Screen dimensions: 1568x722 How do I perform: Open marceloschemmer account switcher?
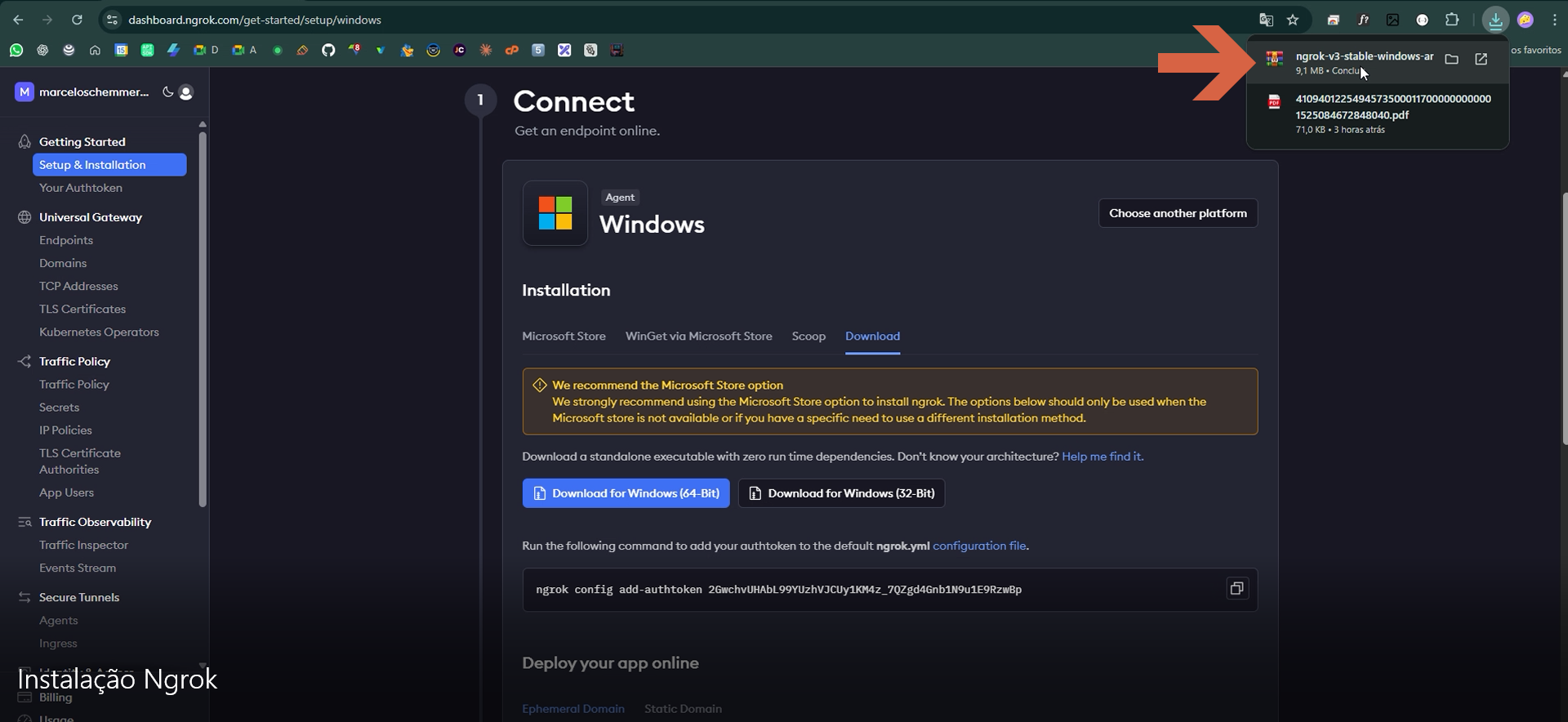(x=82, y=92)
